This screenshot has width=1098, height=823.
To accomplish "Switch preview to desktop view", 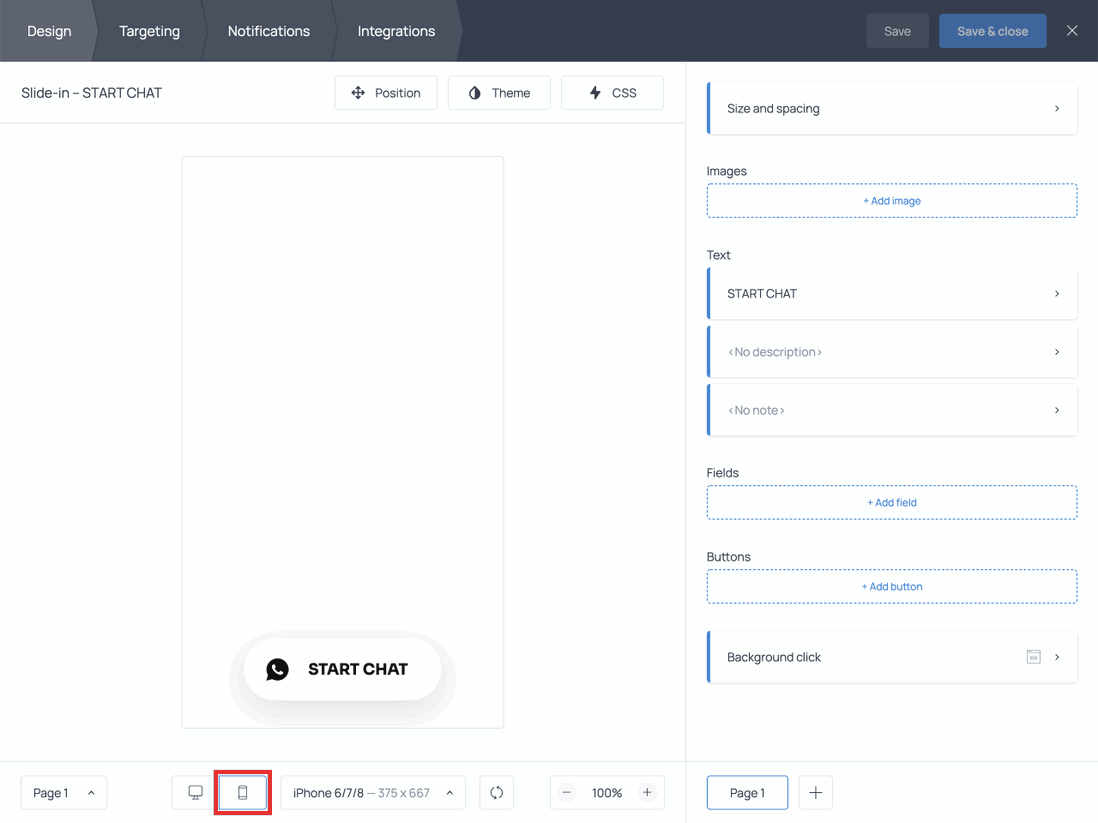I will (x=193, y=792).
